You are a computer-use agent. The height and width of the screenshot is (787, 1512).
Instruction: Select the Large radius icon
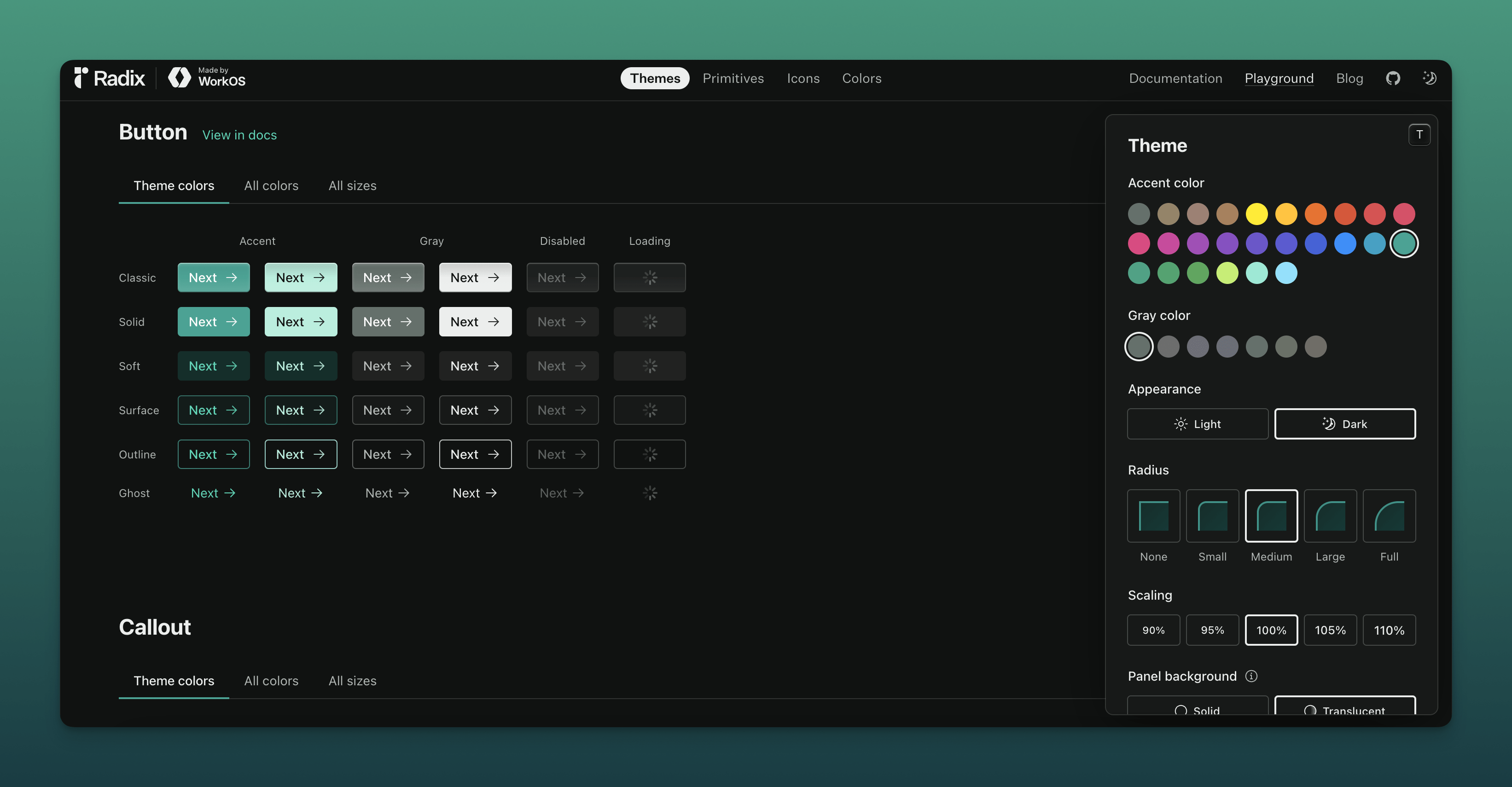pos(1330,516)
